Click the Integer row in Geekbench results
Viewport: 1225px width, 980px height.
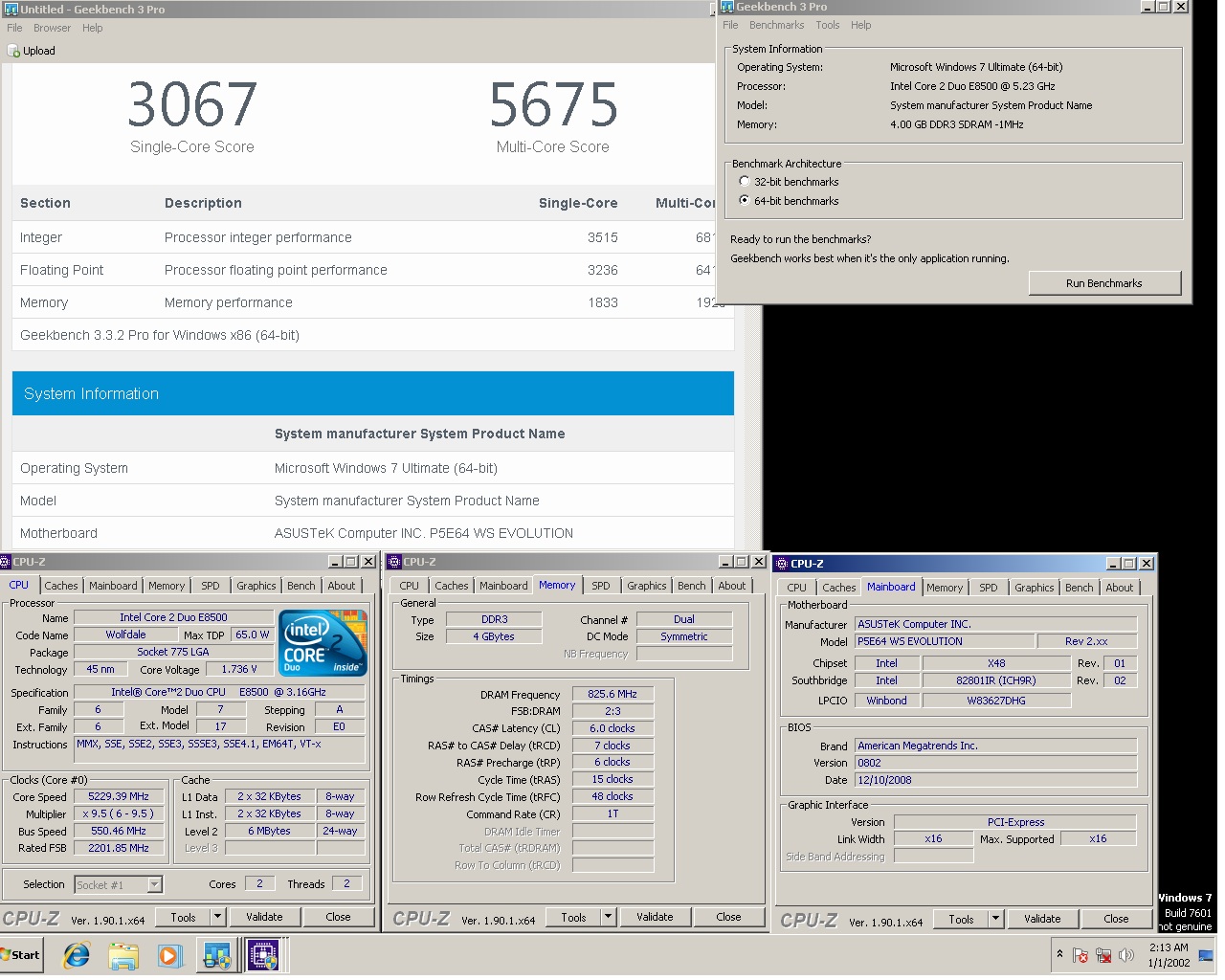[373, 237]
